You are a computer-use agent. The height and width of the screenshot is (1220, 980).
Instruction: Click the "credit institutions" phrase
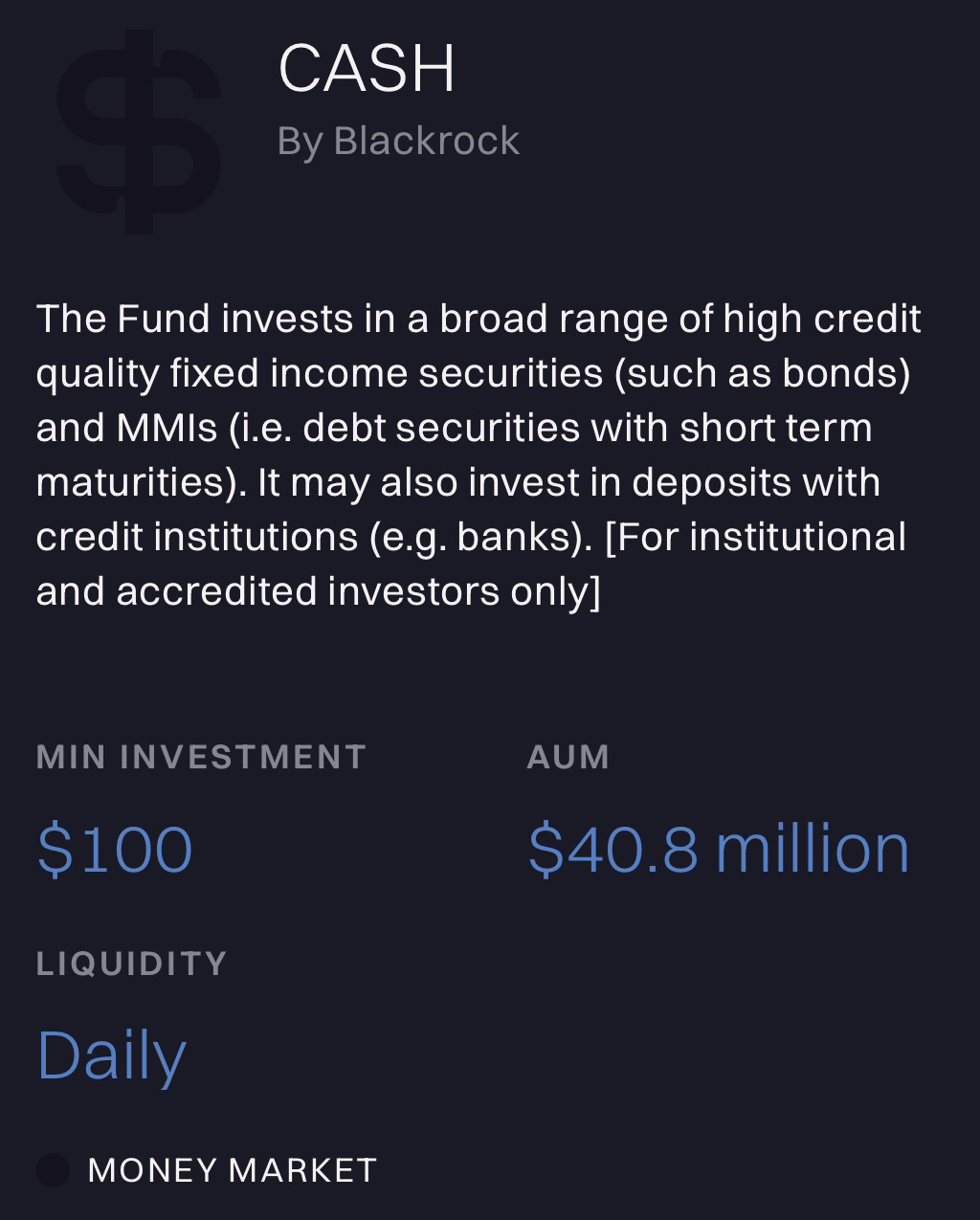196,537
